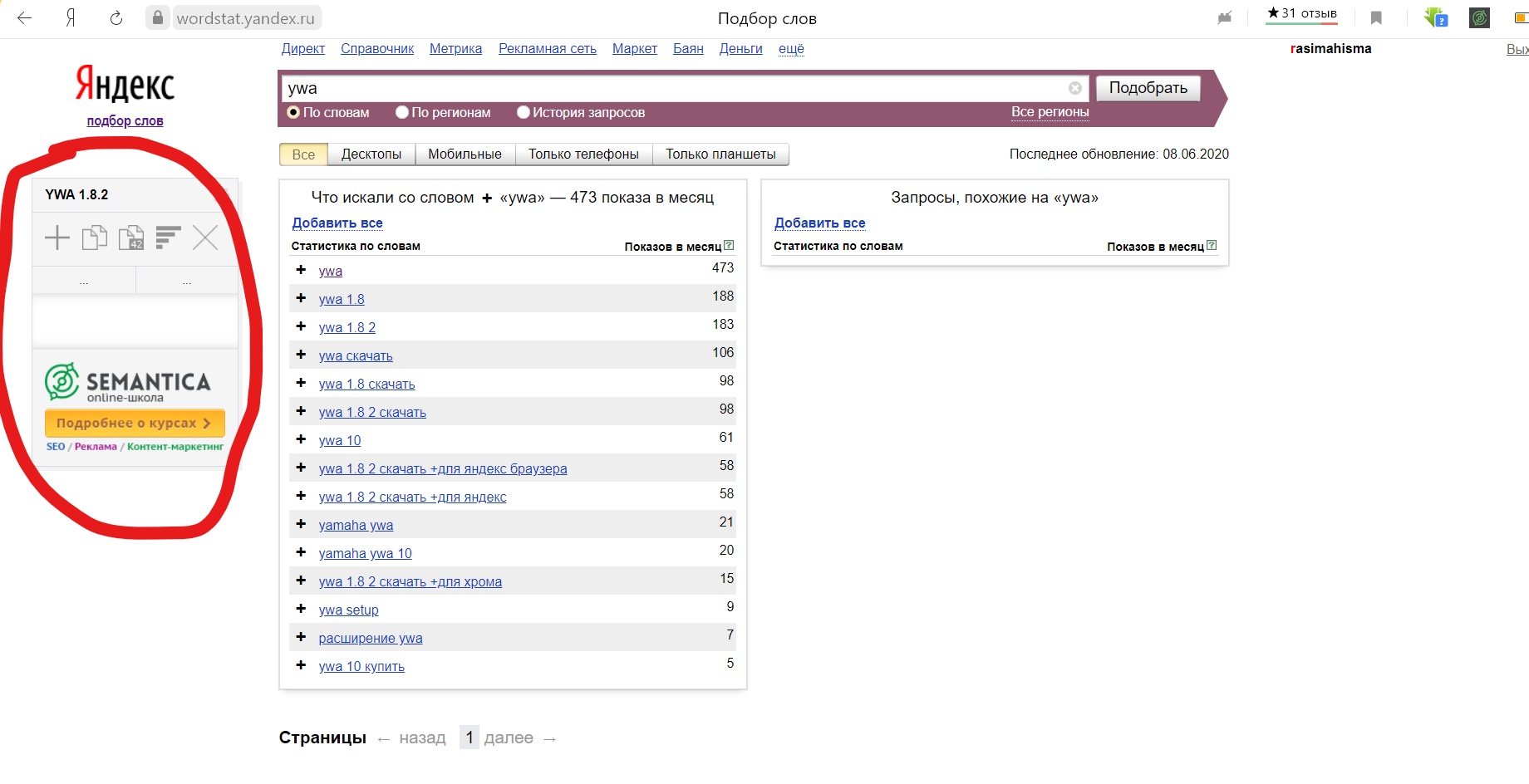Click the Yandex browser home icon
This screenshot has width=1529, height=784.
71,17
